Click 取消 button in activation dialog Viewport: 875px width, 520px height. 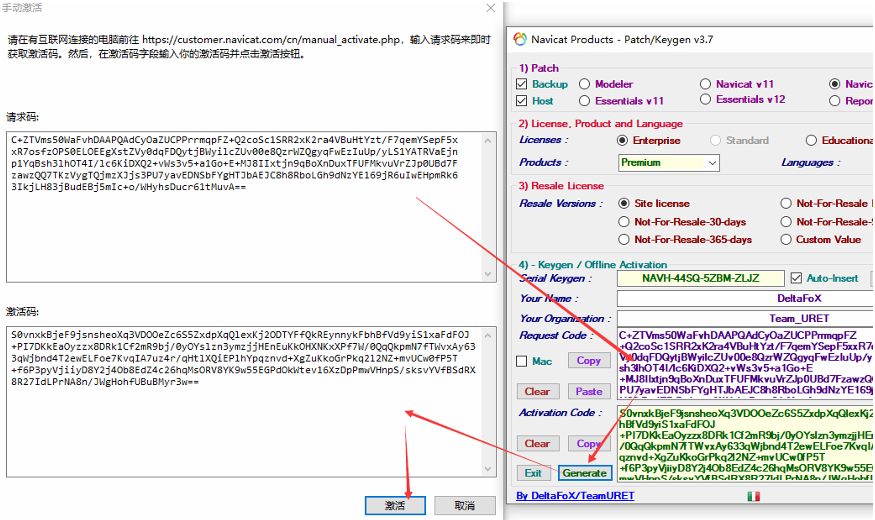465,505
